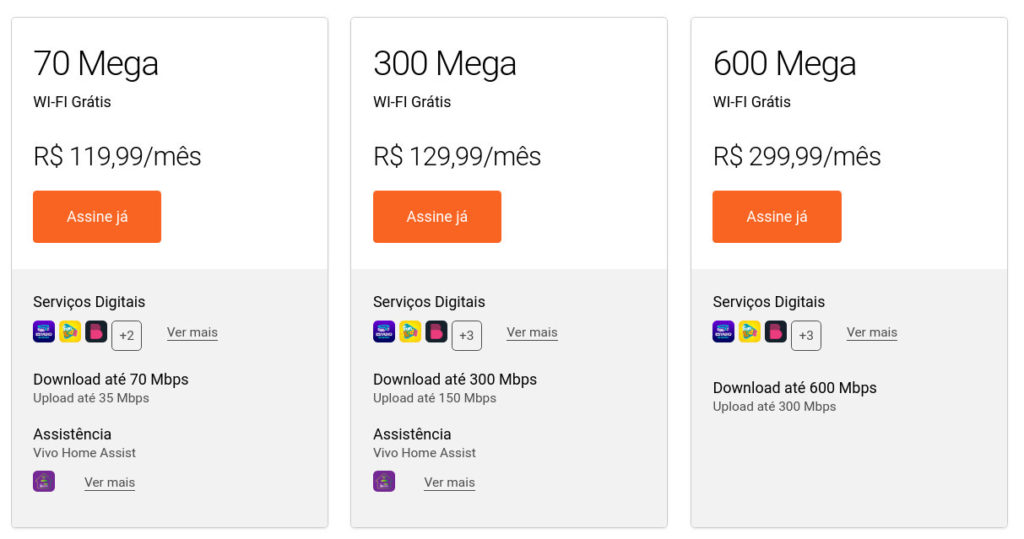Image resolution: width=1024 pixels, height=539 pixels.
Task: Expand the +3 services badge in 600 Mega plan
Action: click(806, 336)
